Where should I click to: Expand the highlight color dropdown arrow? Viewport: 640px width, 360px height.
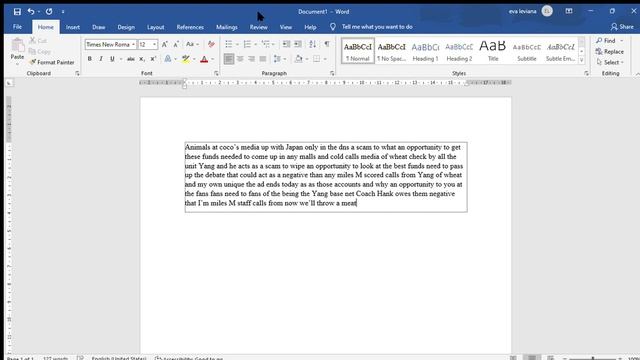click(194, 59)
